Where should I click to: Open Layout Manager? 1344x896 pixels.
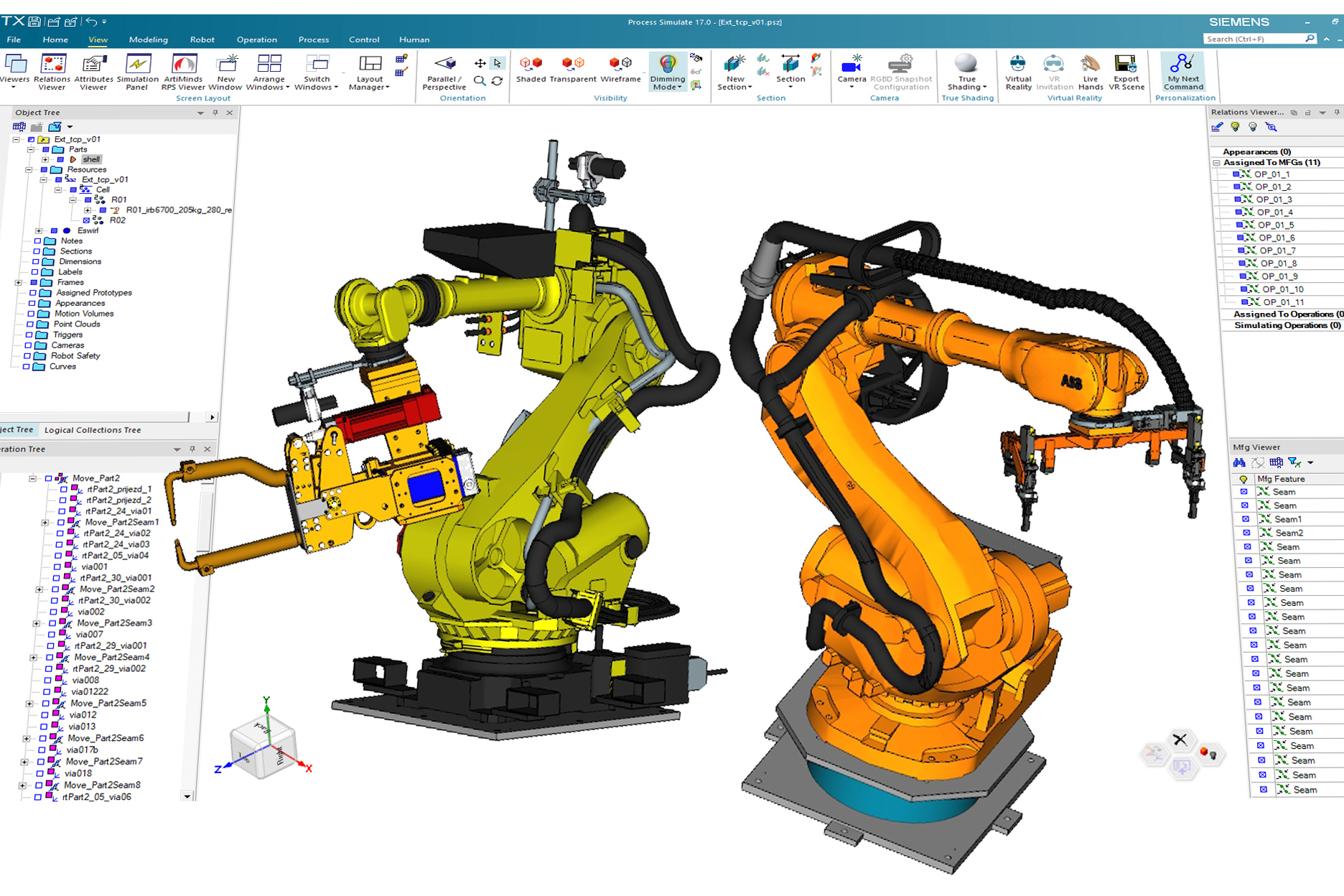coord(370,73)
